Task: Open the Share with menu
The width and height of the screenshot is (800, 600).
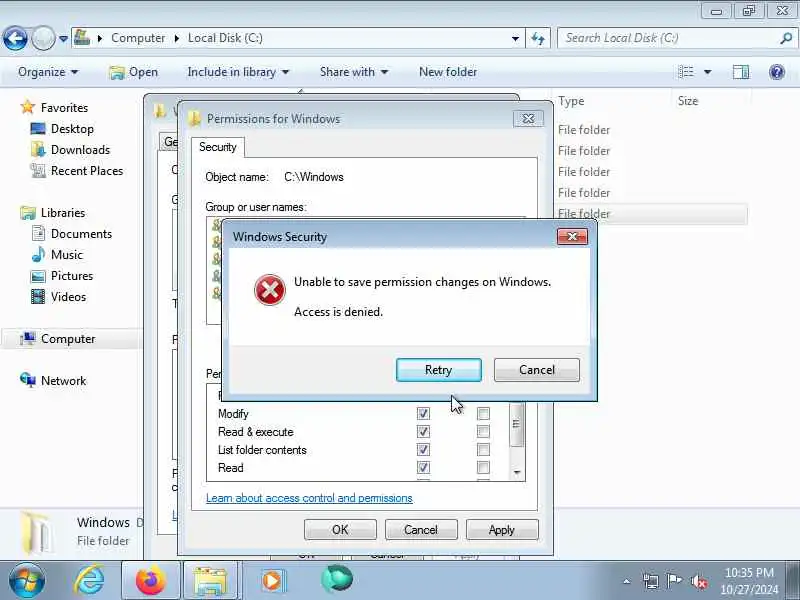Action: point(354,72)
